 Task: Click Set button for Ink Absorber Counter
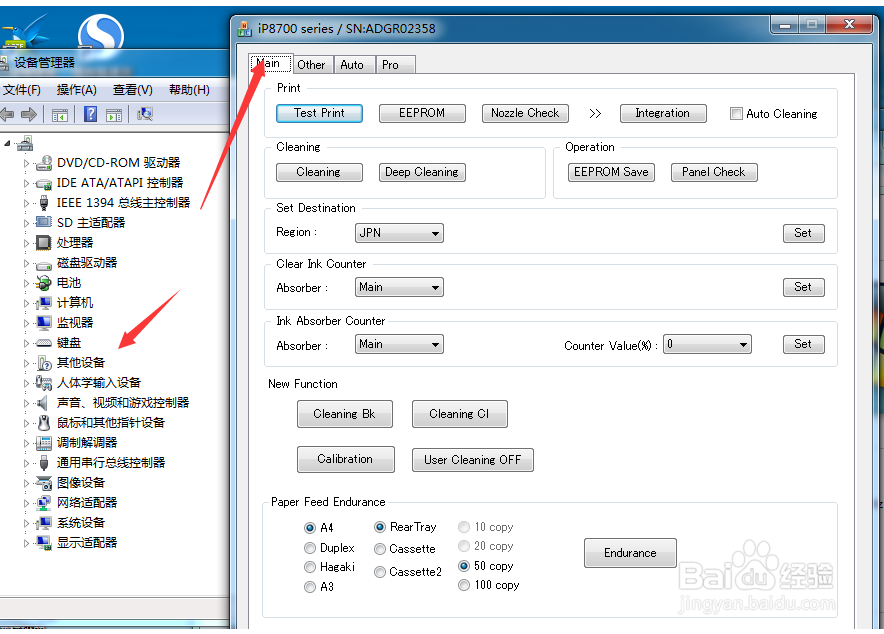(x=804, y=344)
